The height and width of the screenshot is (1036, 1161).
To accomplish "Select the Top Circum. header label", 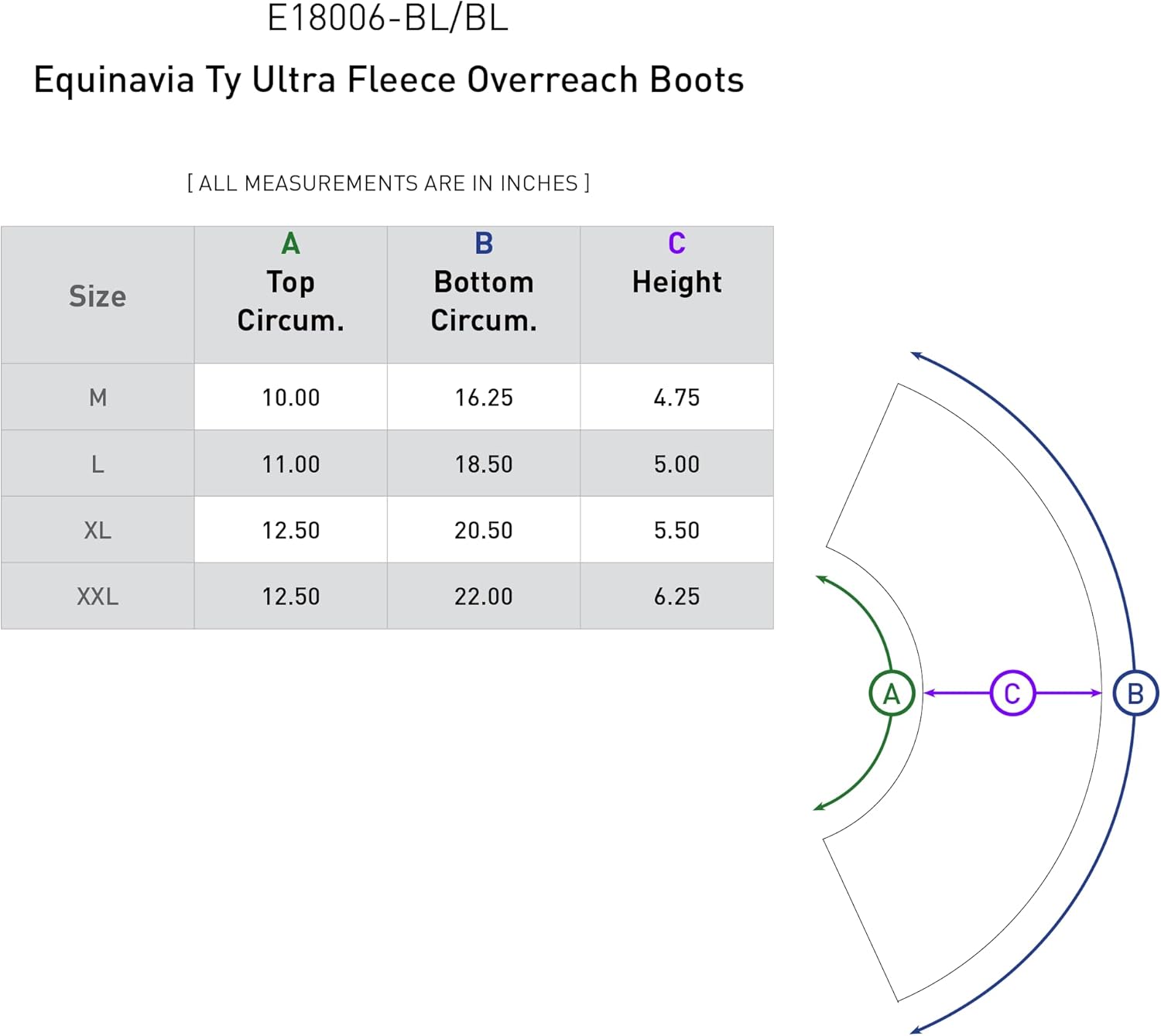I will click(290, 301).
